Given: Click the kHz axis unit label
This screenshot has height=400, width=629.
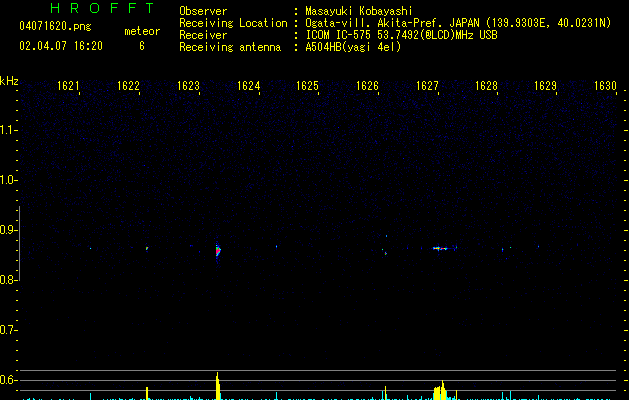Looking at the screenshot, I should coord(9,81).
